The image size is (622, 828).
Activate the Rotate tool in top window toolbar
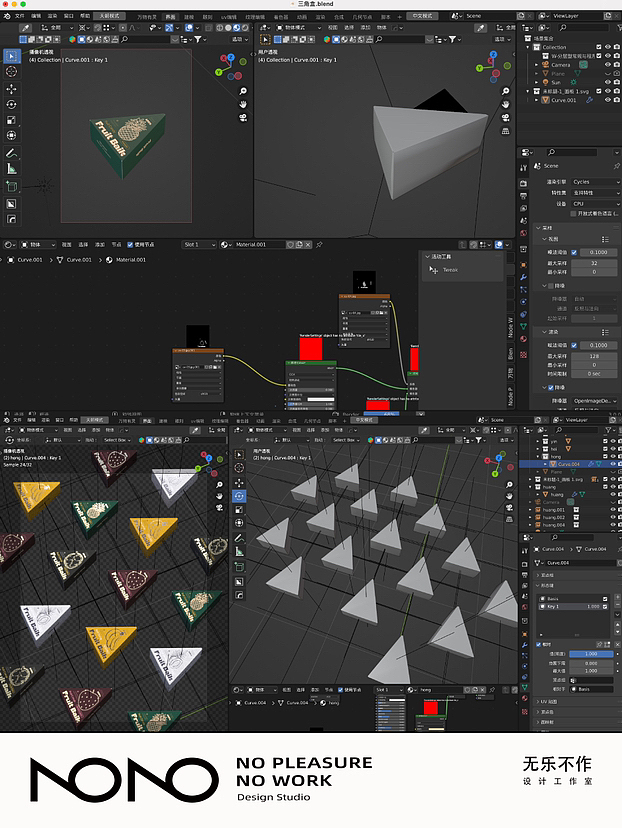(12, 104)
